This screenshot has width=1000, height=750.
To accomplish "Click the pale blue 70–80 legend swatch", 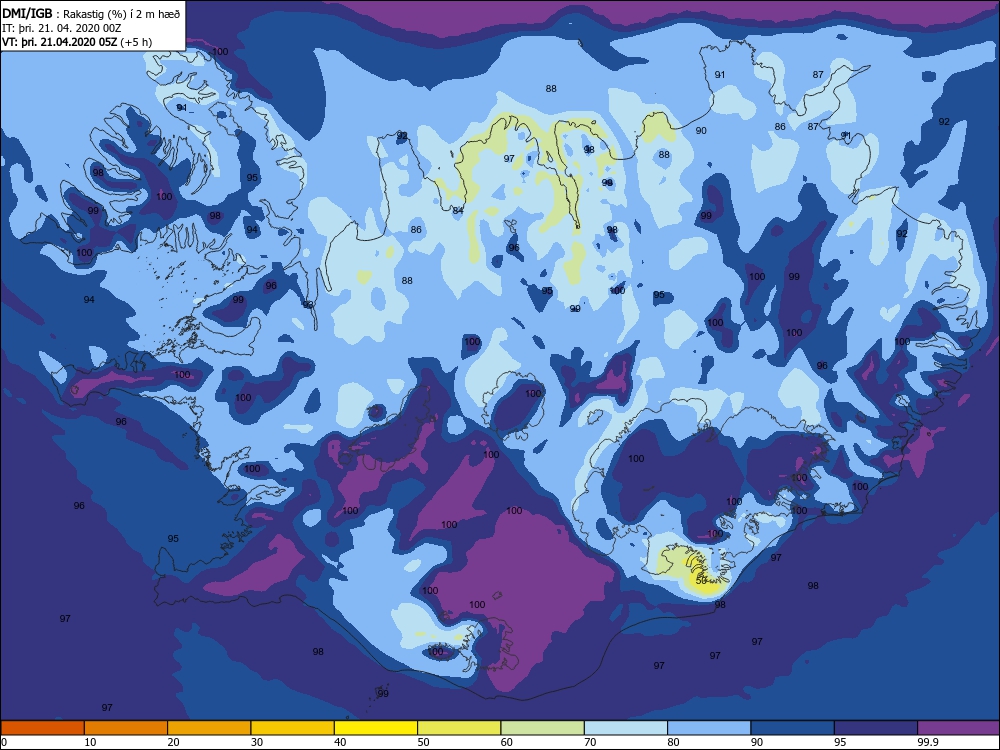I will point(626,728).
